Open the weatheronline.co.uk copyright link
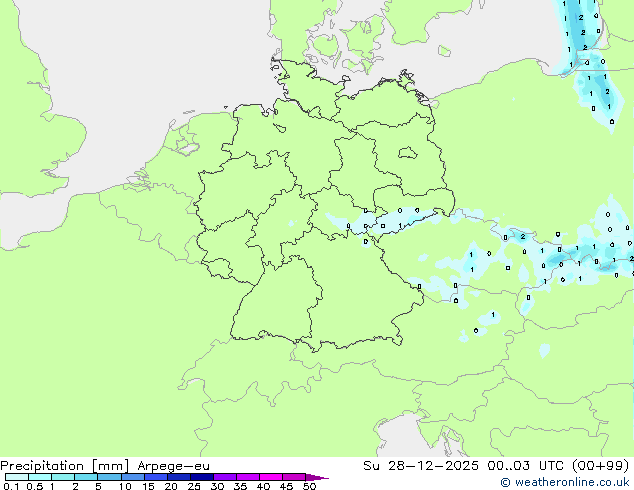The width and height of the screenshot is (634, 490). [565, 482]
